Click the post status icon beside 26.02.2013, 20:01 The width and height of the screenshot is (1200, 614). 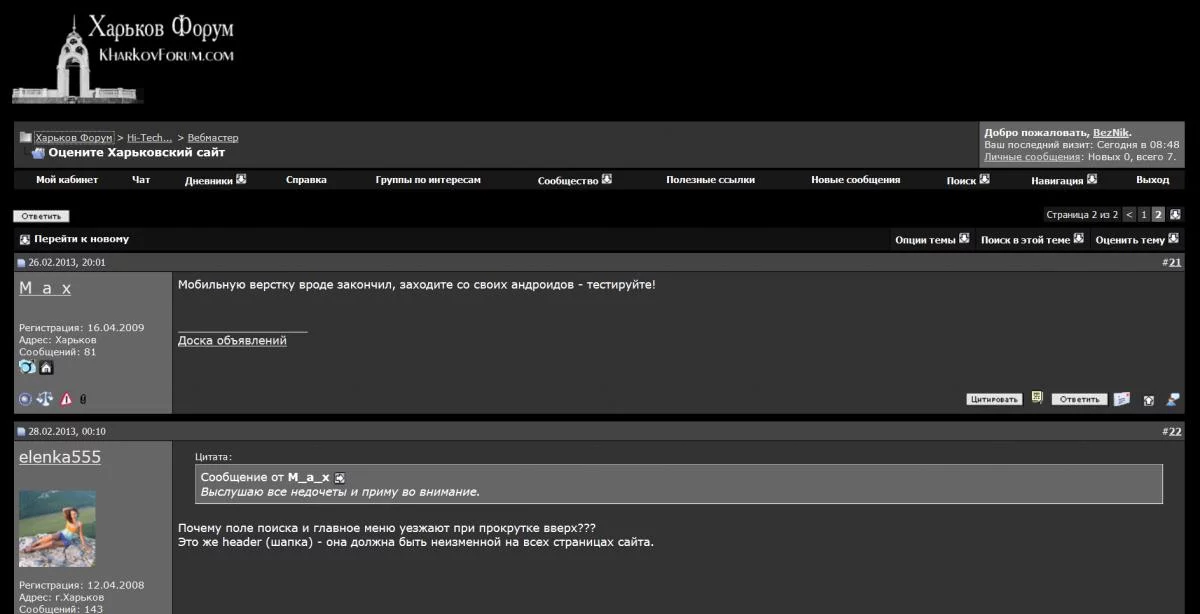(x=21, y=263)
